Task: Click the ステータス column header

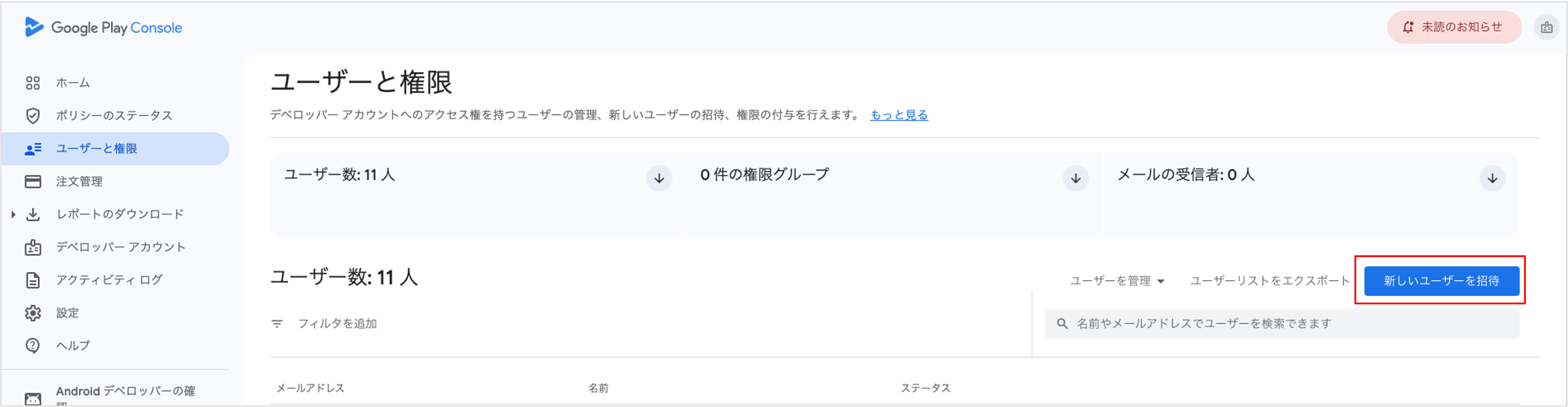Action: click(925, 388)
